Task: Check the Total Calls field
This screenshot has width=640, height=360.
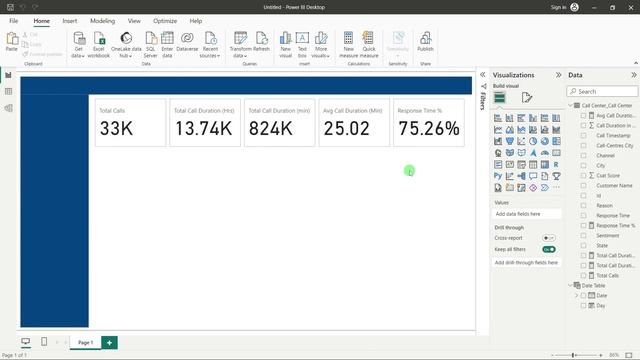Action: pos(584,276)
